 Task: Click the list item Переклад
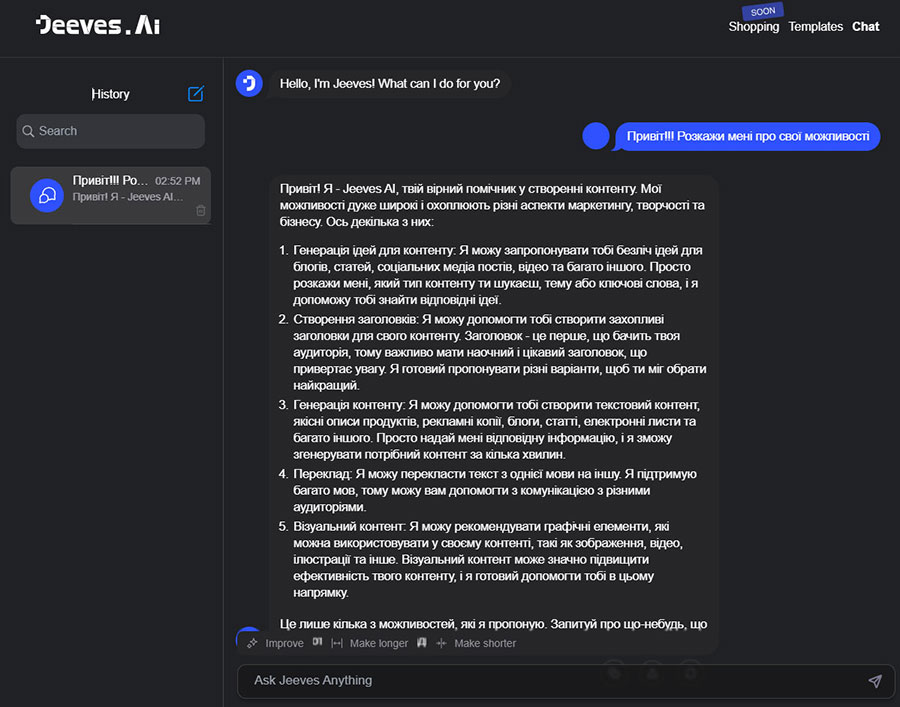coord(495,490)
